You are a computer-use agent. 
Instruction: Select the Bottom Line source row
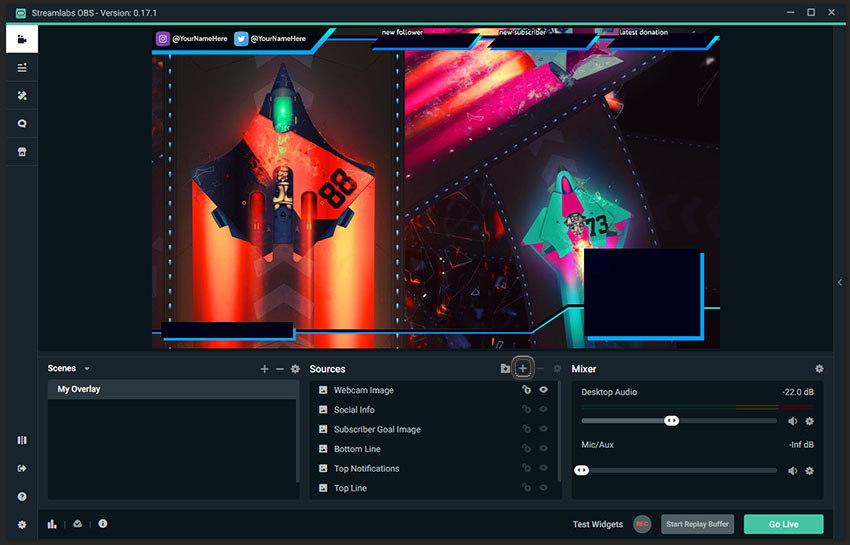coord(434,448)
